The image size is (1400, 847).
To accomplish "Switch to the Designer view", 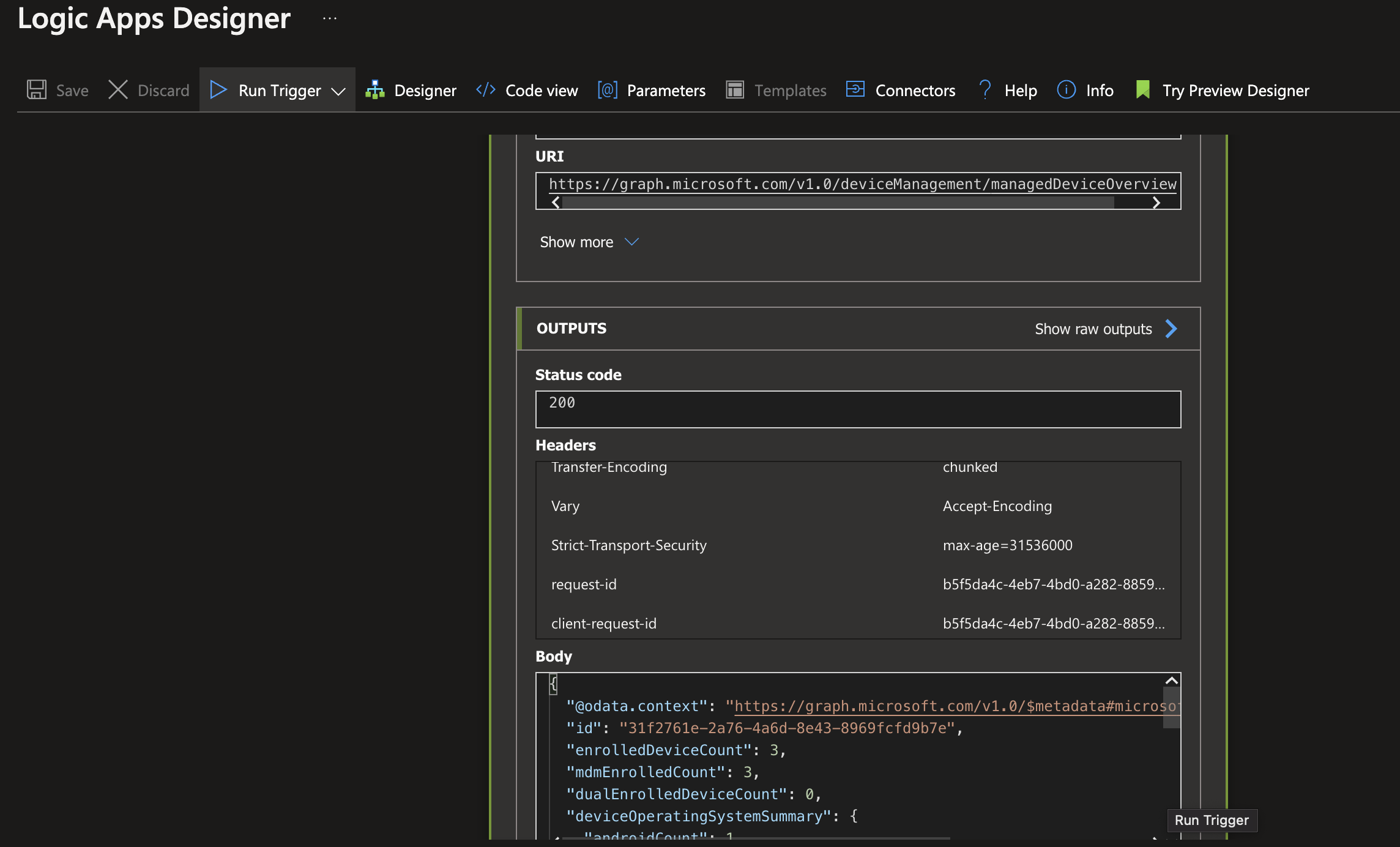I will click(411, 90).
